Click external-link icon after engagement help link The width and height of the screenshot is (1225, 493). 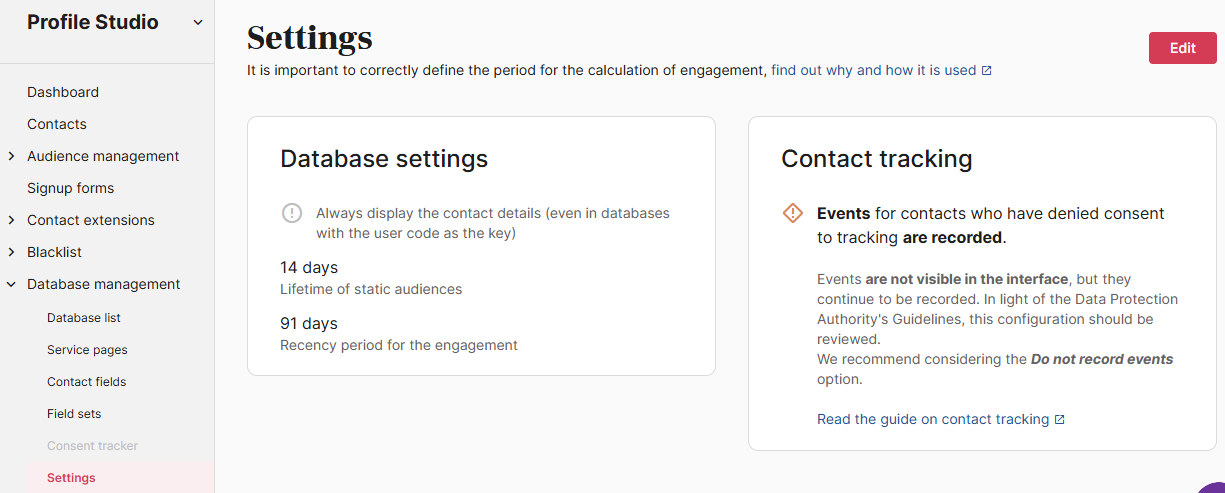point(987,71)
